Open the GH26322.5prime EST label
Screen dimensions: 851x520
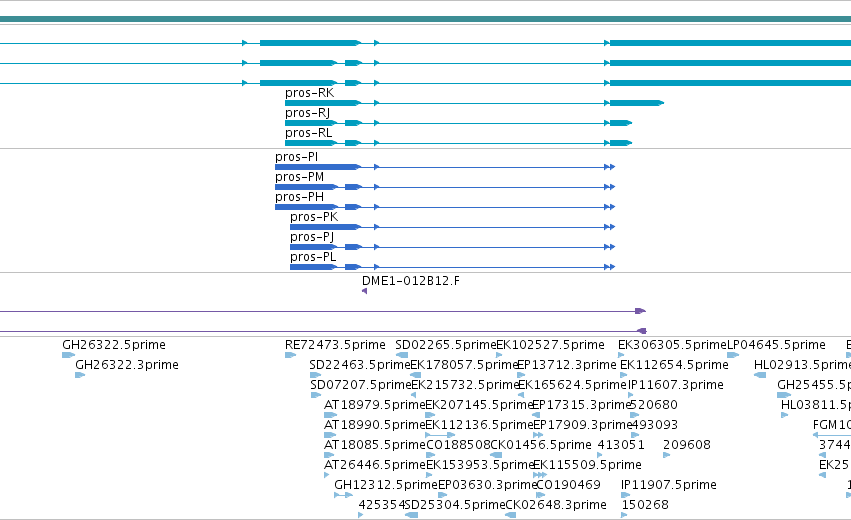point(114,345)
